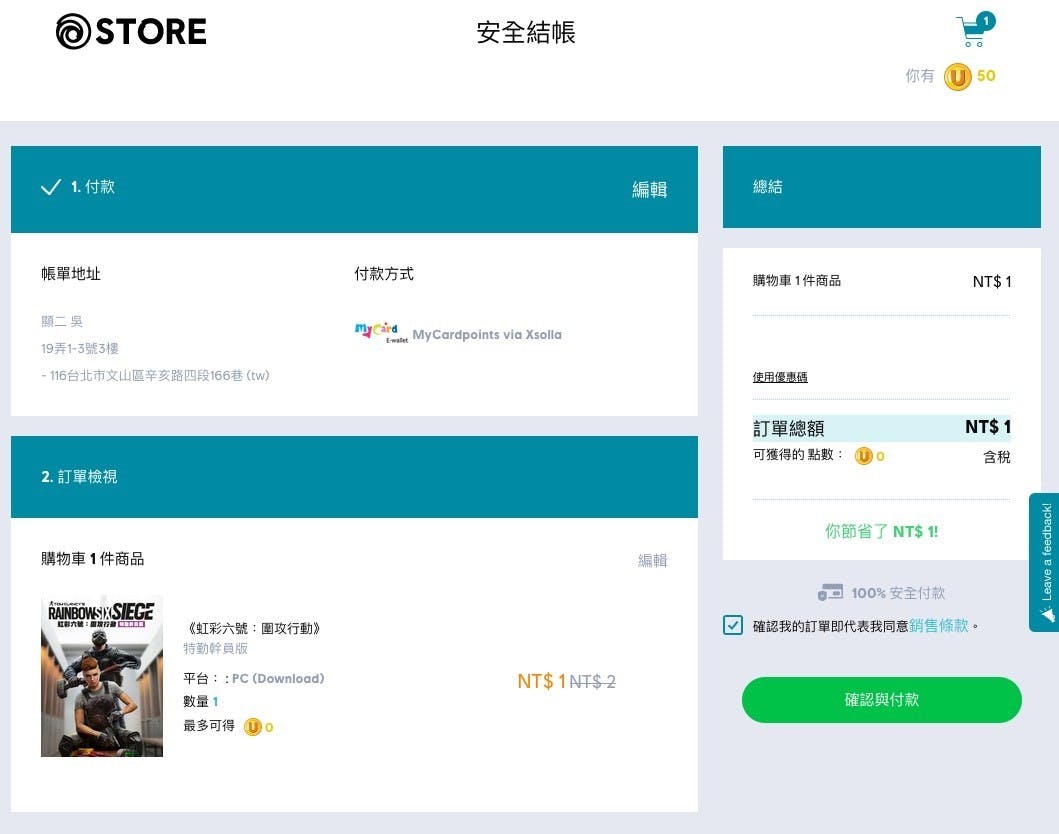Viewport: 1059px width, 834px height.
Task: Click the 含稅 tax-included label
Action: [997, 457]
